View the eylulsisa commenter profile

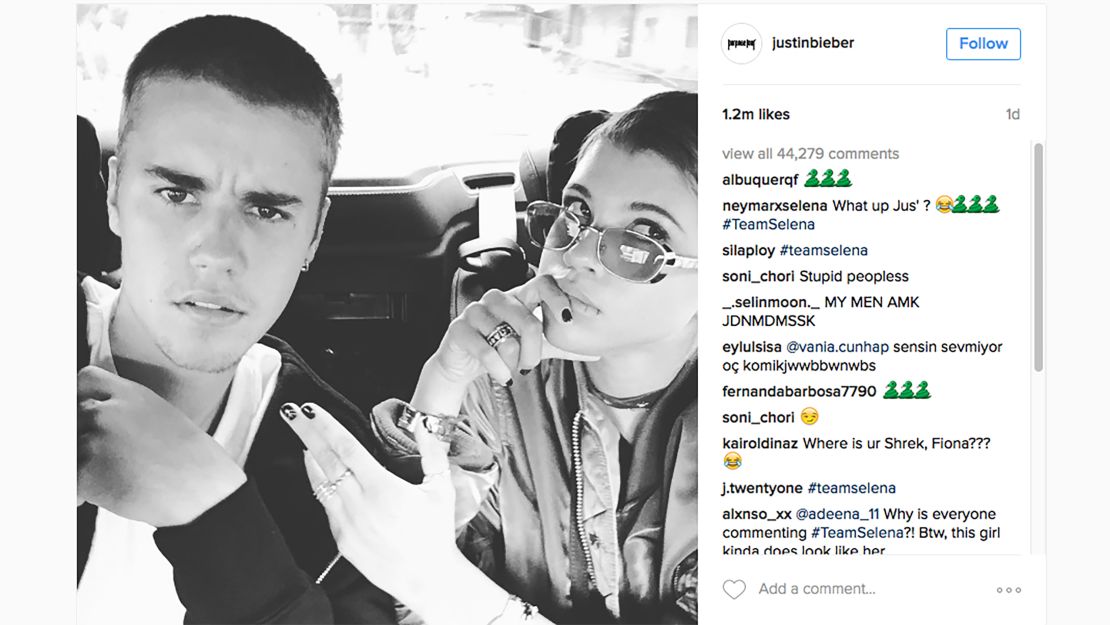(752, 347)
